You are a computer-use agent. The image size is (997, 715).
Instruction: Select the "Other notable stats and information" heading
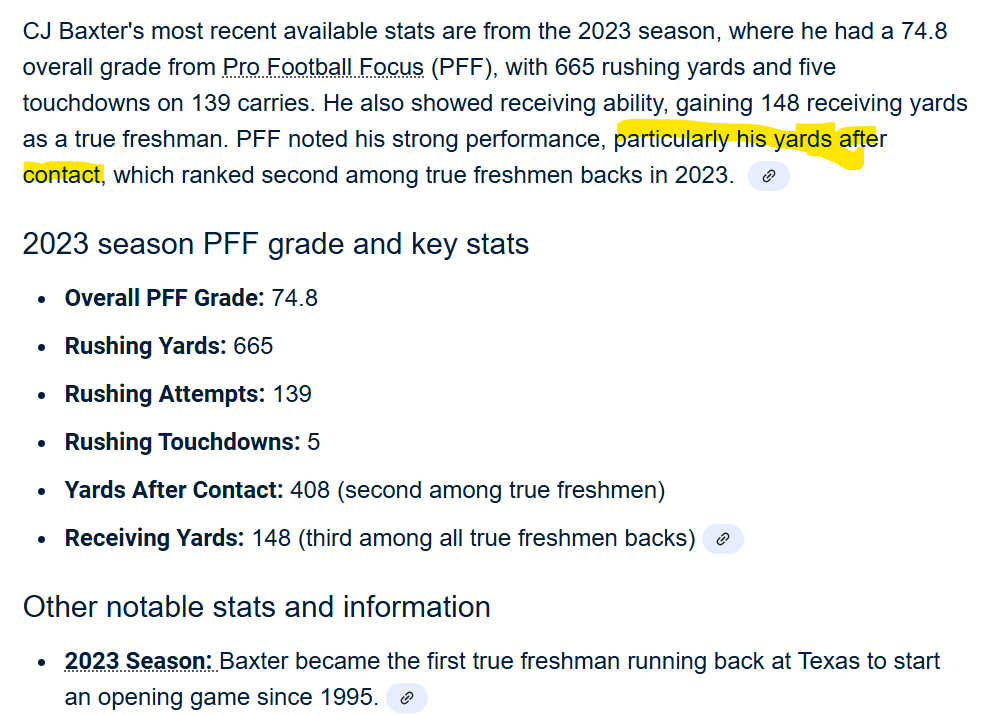point(256,607)
